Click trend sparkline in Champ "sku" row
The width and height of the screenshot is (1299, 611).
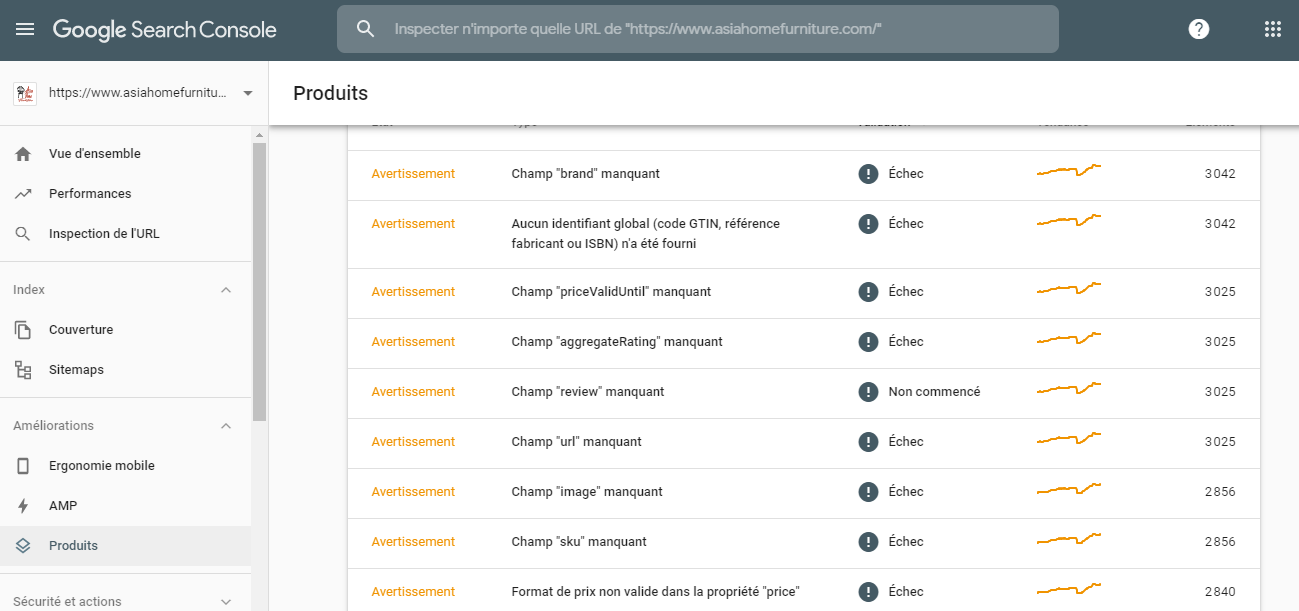[1069, 538]
